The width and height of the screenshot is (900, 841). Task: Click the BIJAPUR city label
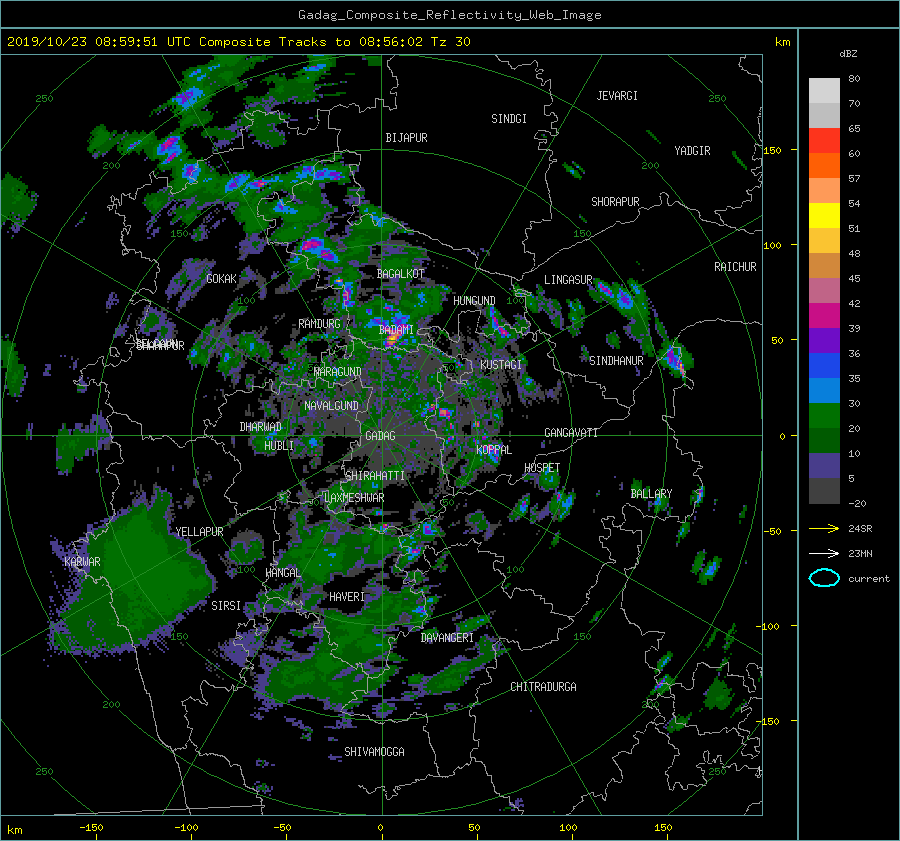[x=406, y=138]
